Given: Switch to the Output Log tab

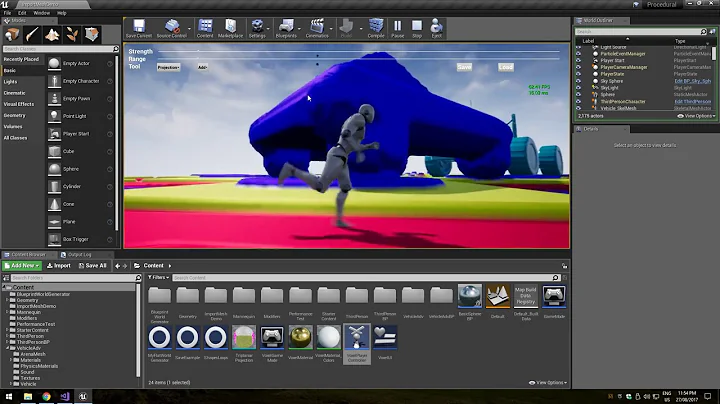Looking at the screenshot, I should click(79, 254).
